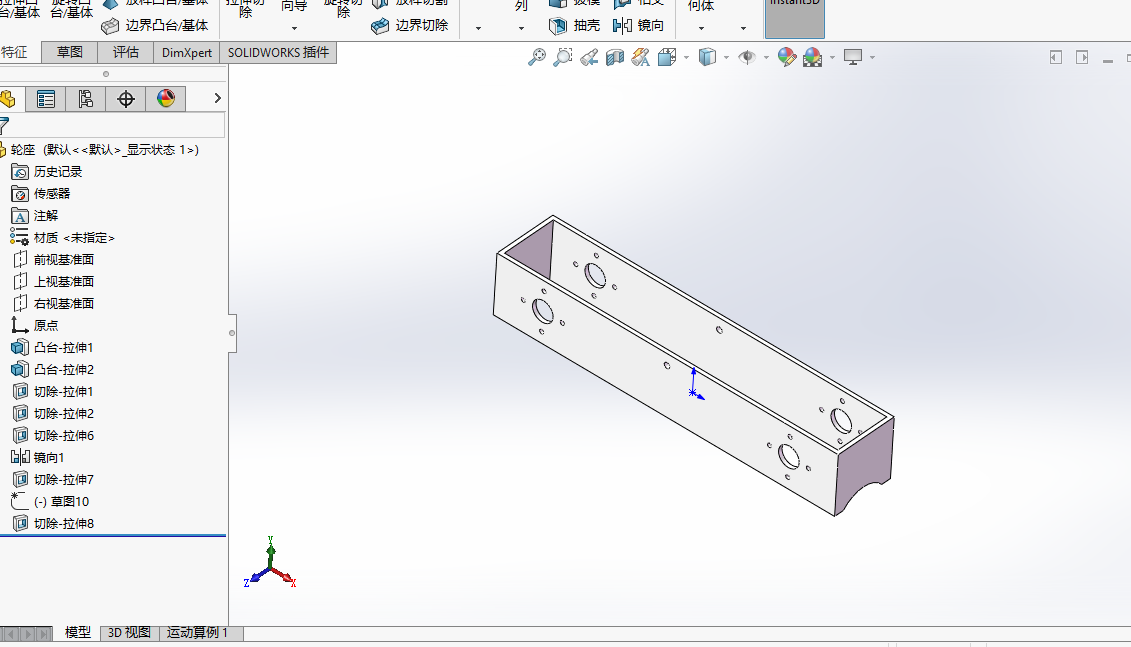
Task: Toggle the hide/show items eye icon
Action: coord(746,57)
